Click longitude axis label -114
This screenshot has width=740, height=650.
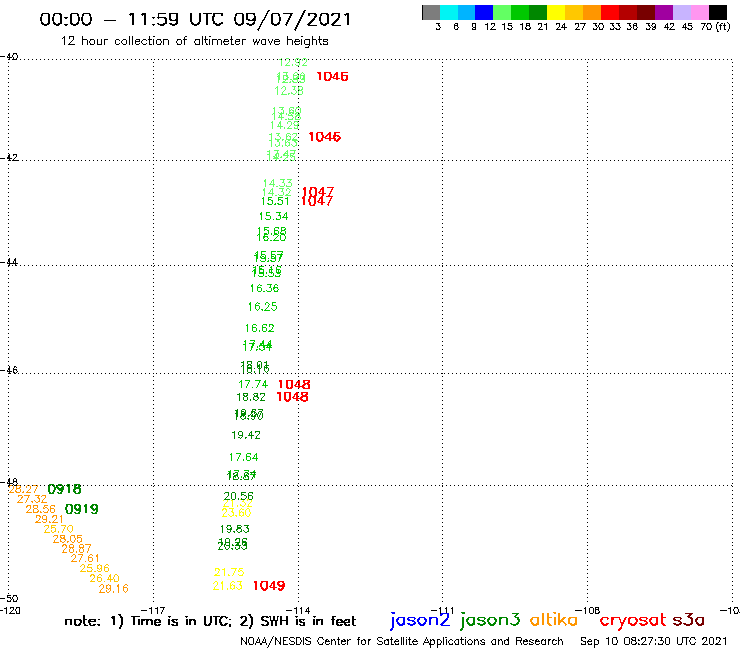[x=298, y=611]
